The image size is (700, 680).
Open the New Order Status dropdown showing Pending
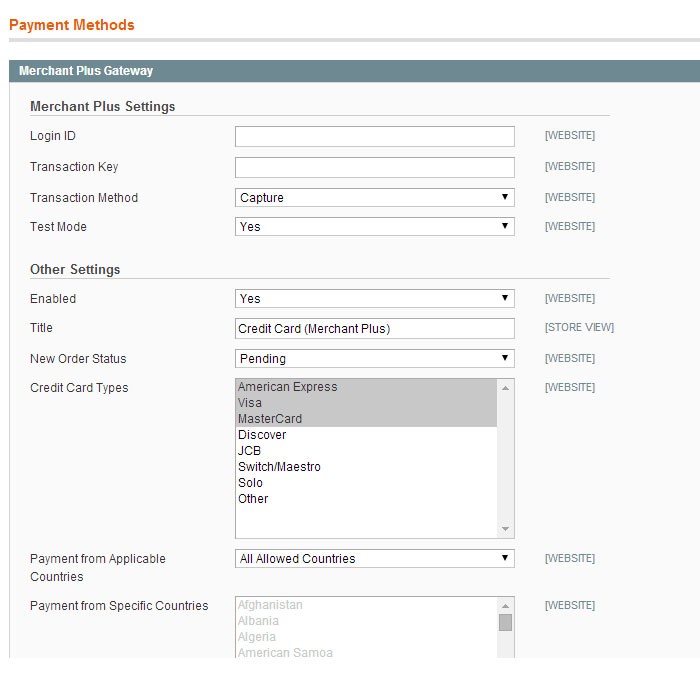point(375,359)
